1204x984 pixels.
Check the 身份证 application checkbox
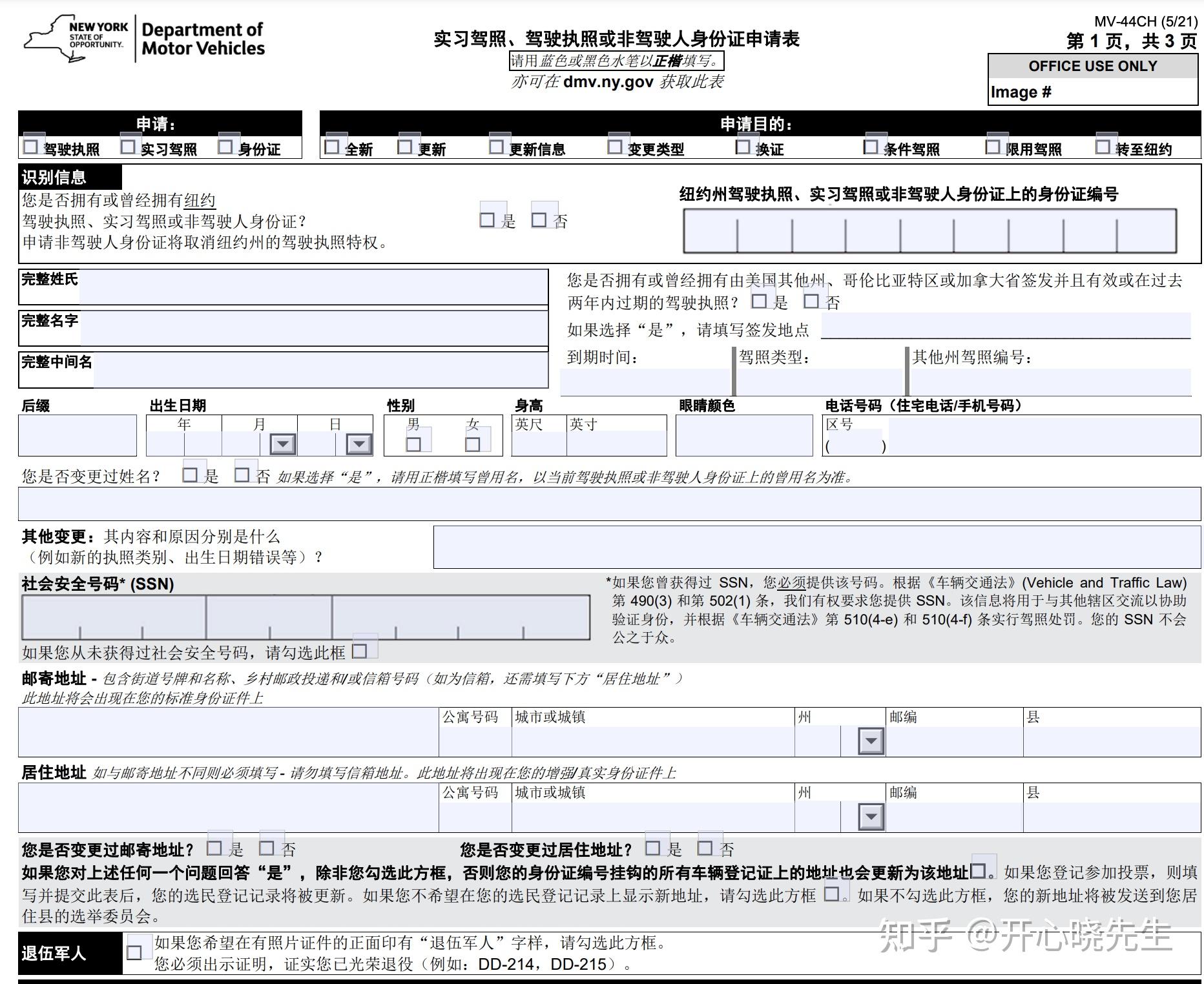click(x=225, y=147)
